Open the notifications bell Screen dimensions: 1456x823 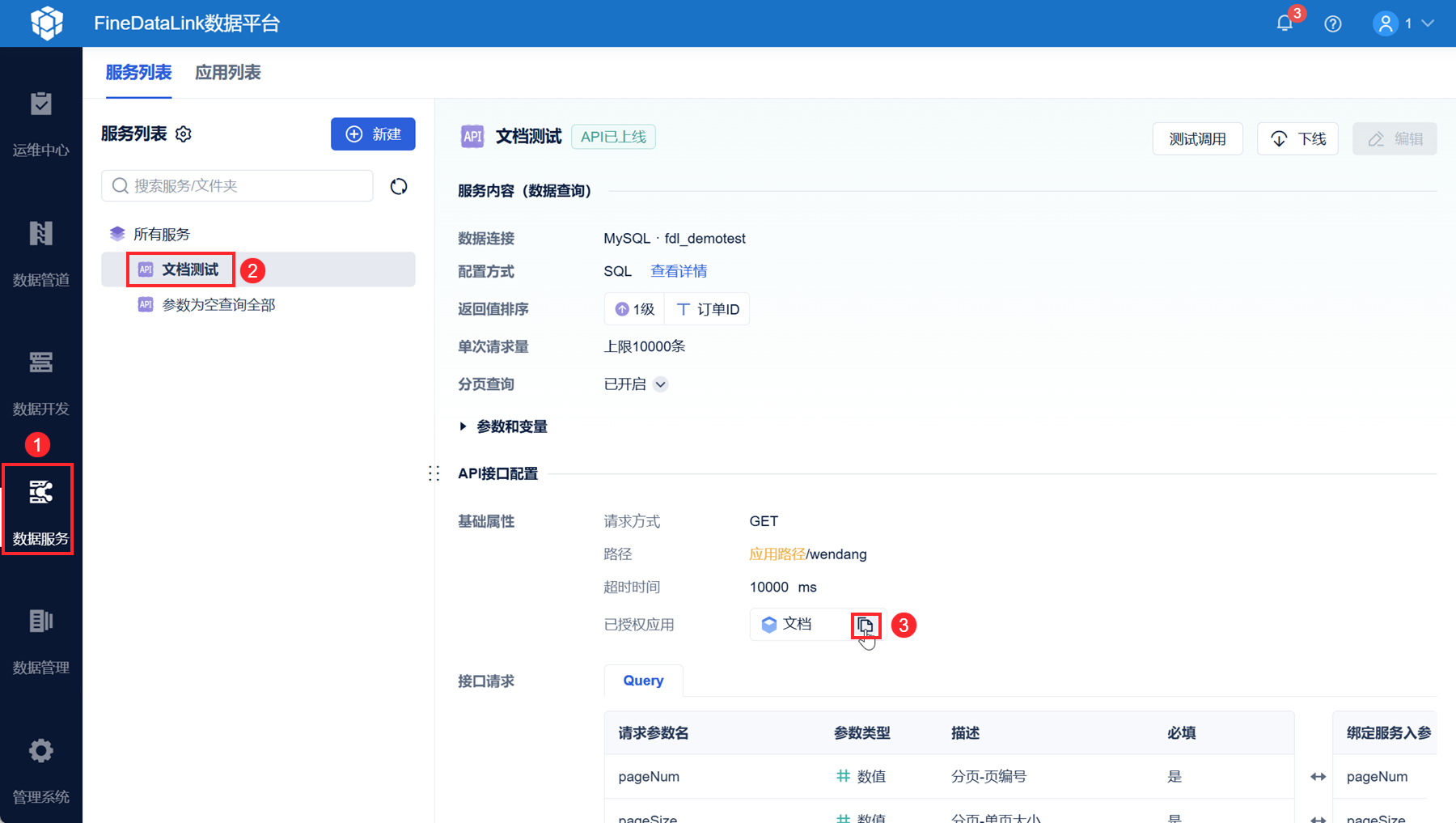pyautogui.click(x=1285, y=23)
